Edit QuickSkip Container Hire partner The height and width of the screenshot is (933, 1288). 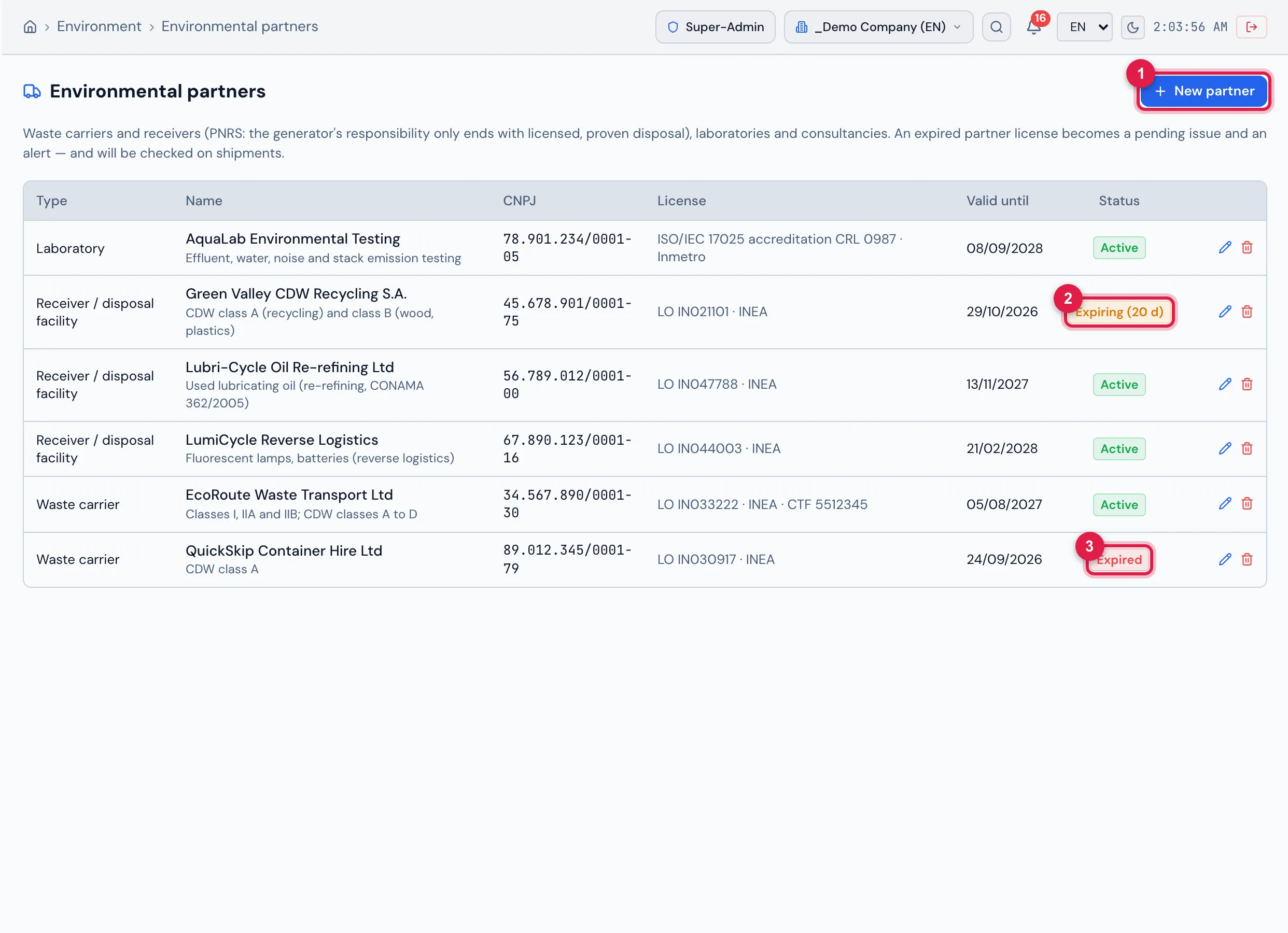point(1225,559)
